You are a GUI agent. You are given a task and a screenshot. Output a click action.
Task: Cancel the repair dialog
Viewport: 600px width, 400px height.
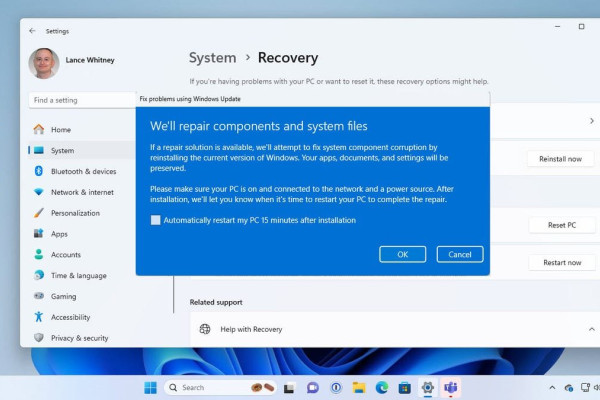(x=460, y=255)
